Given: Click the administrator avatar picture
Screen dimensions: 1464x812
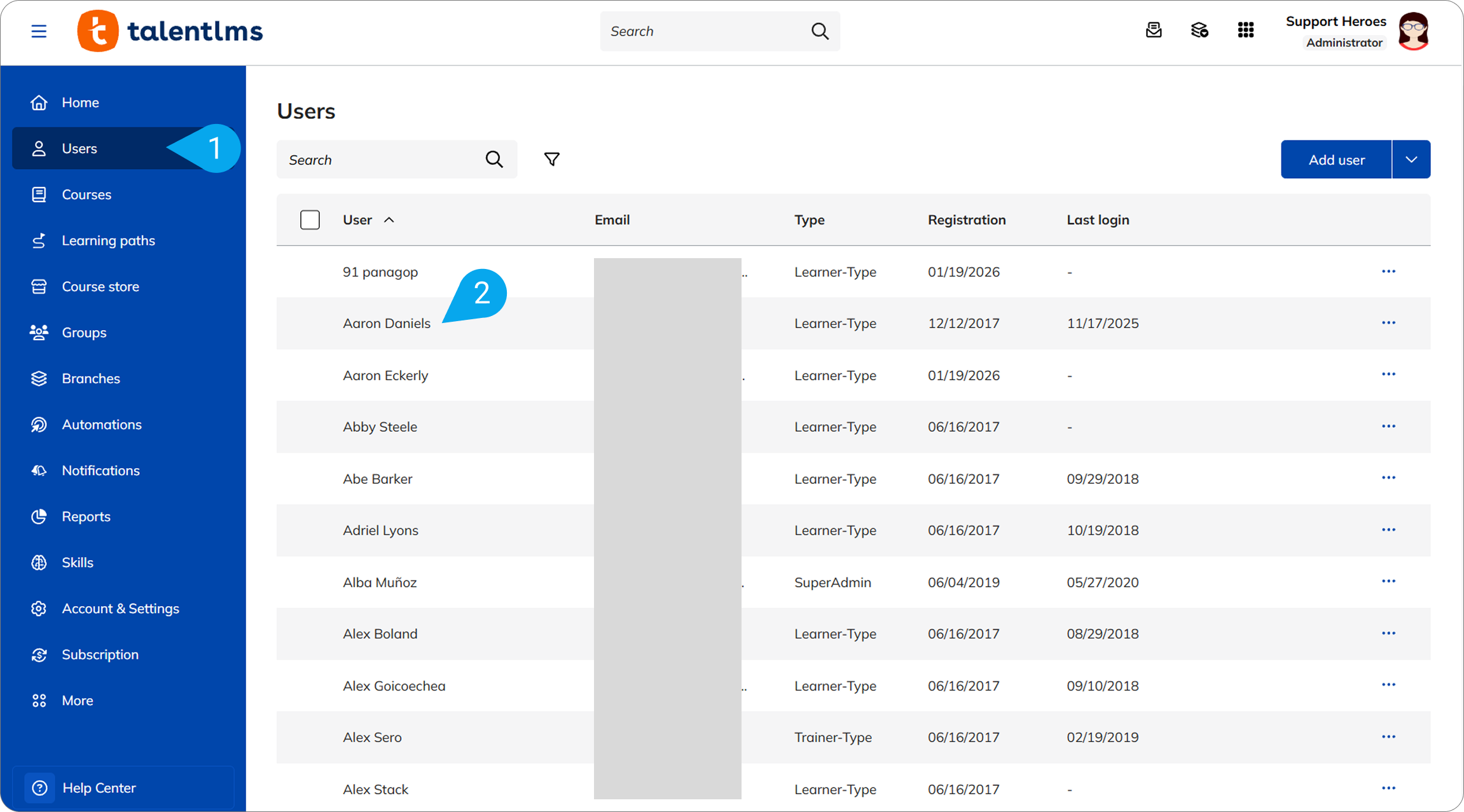Looking at the screenshot, I should (1414, 31).
